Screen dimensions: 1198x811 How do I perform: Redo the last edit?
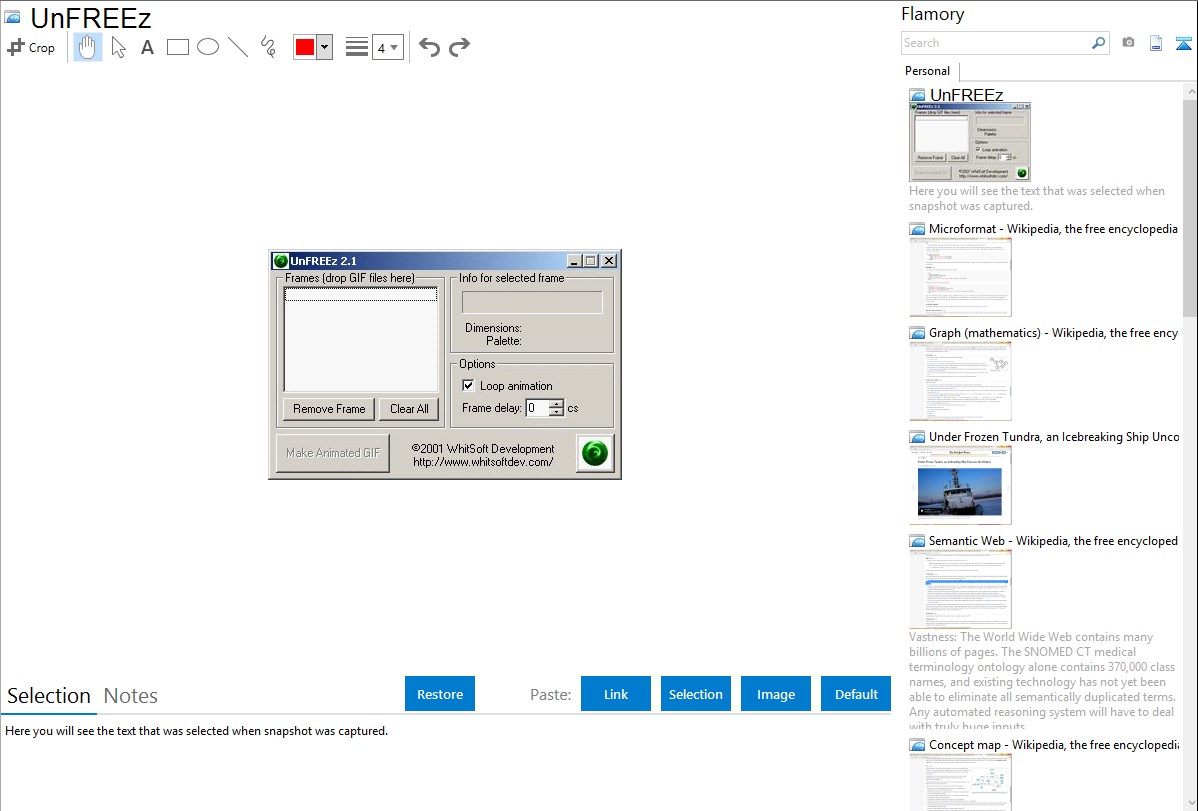tap(459, 47)
